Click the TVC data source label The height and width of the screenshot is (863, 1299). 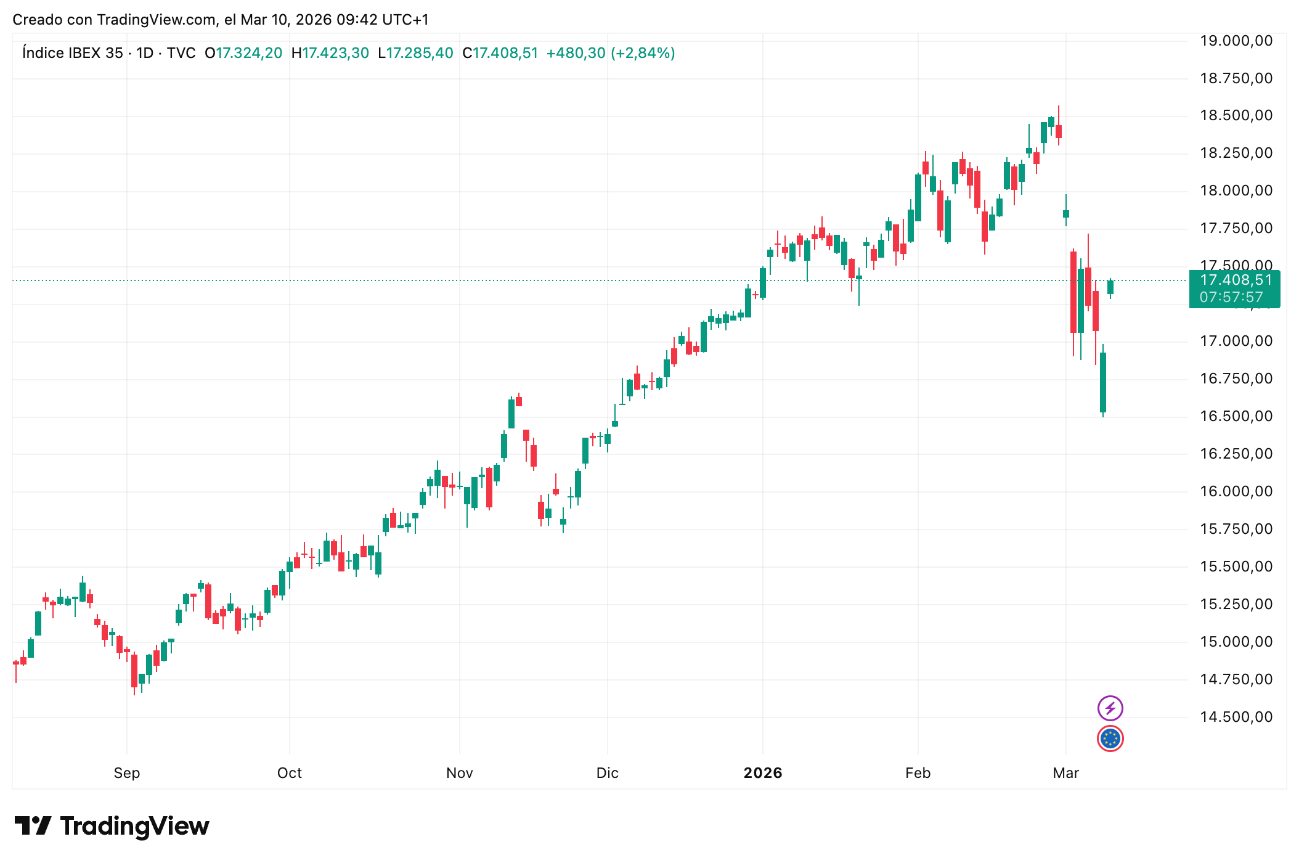coord(180,53)
